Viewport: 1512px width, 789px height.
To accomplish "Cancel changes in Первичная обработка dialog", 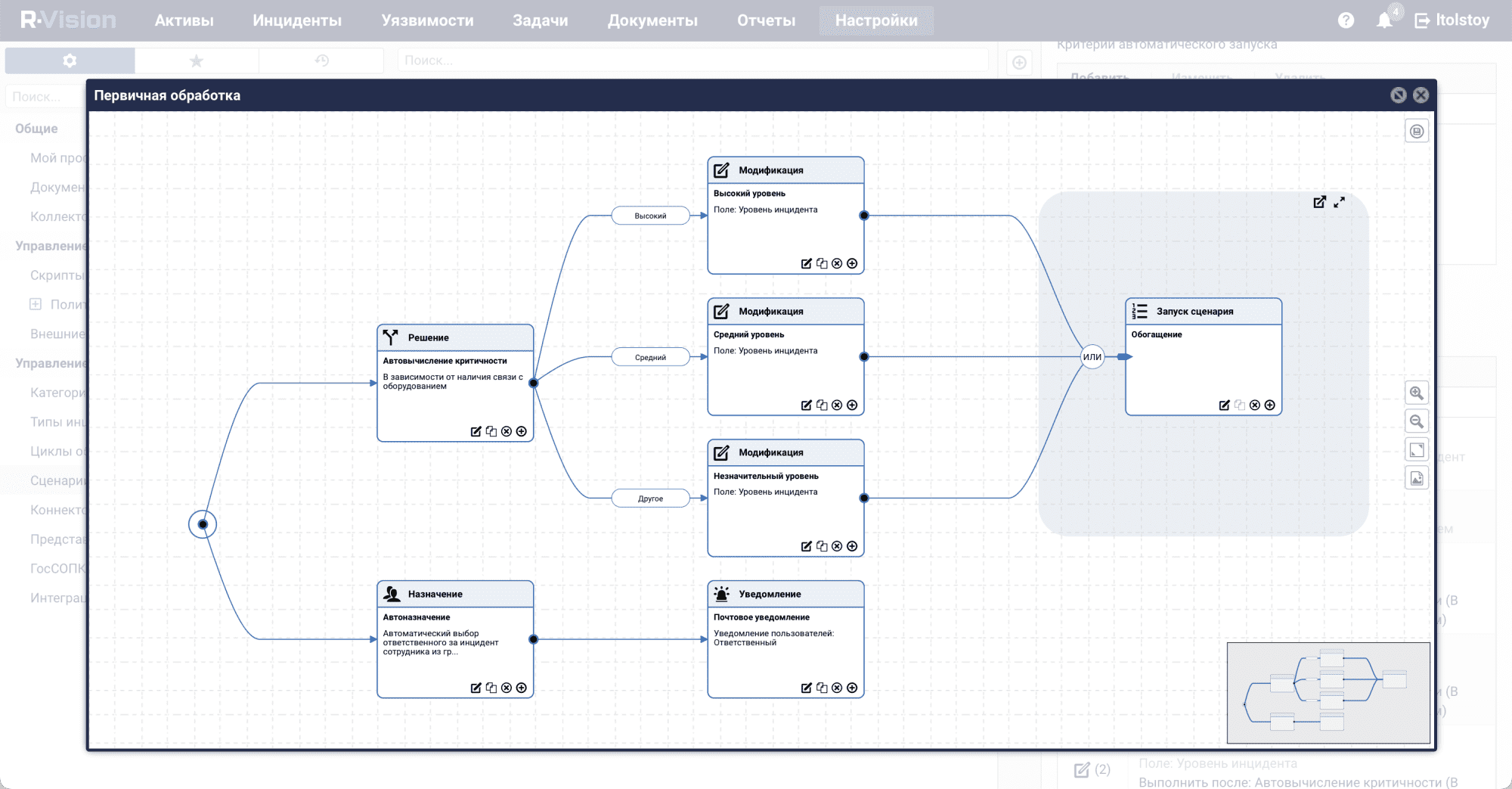I will click(1399, 95).
